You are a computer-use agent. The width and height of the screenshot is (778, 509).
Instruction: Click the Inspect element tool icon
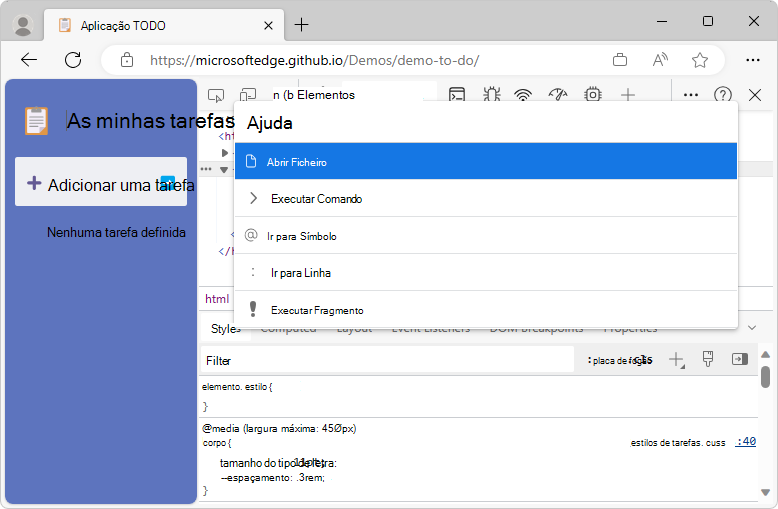click(x=215, y=95)
